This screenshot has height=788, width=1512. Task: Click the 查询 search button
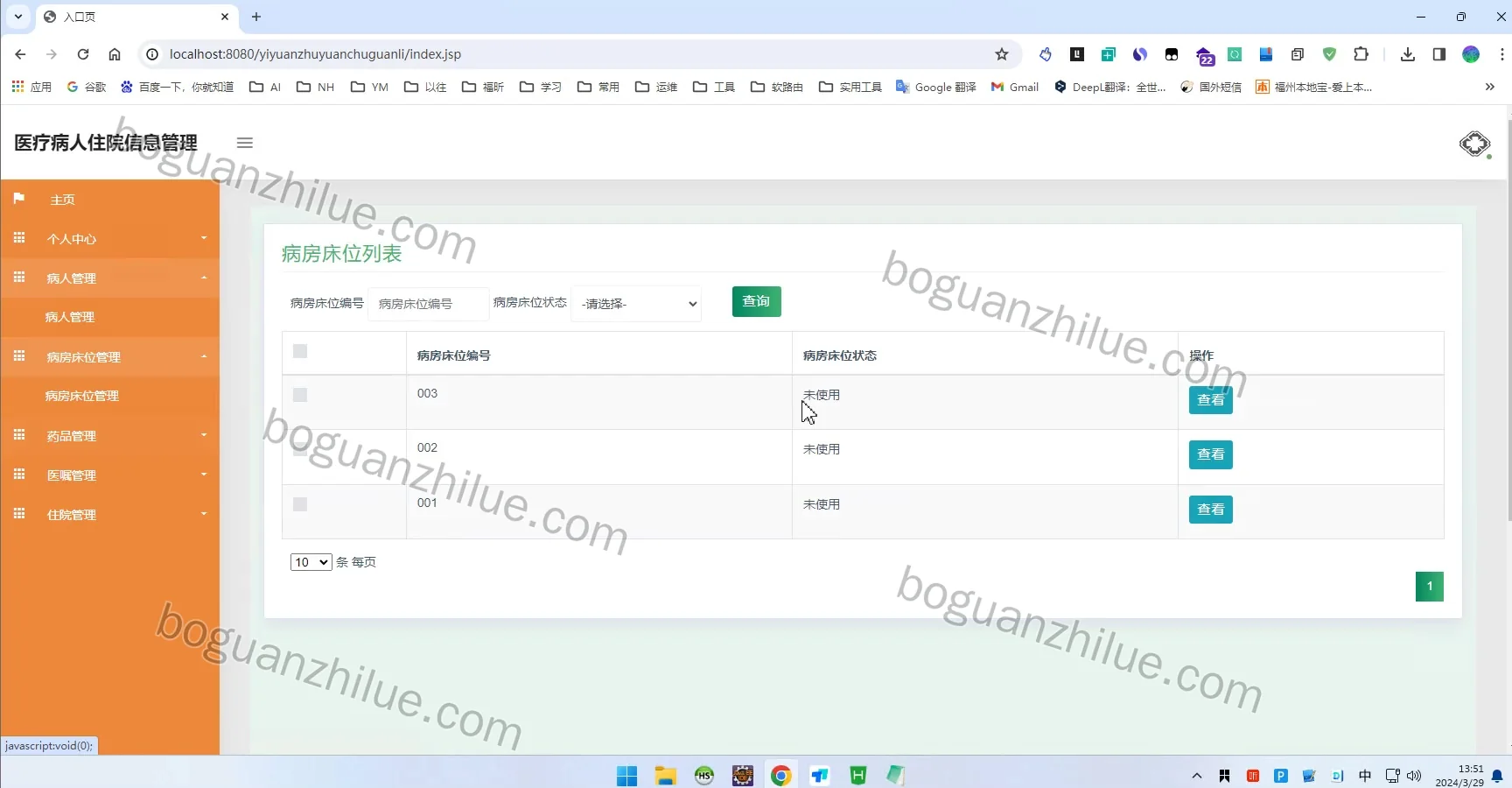tap(756, 301)
